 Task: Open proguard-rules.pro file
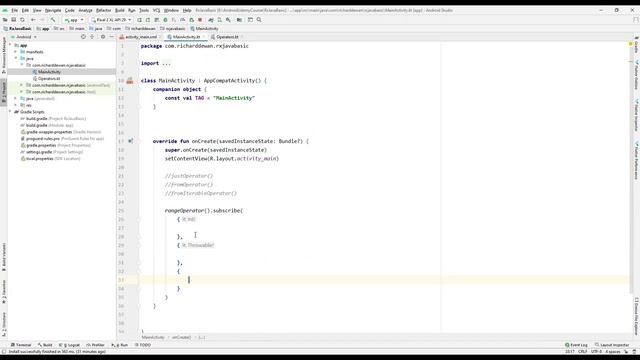[62, 138]
